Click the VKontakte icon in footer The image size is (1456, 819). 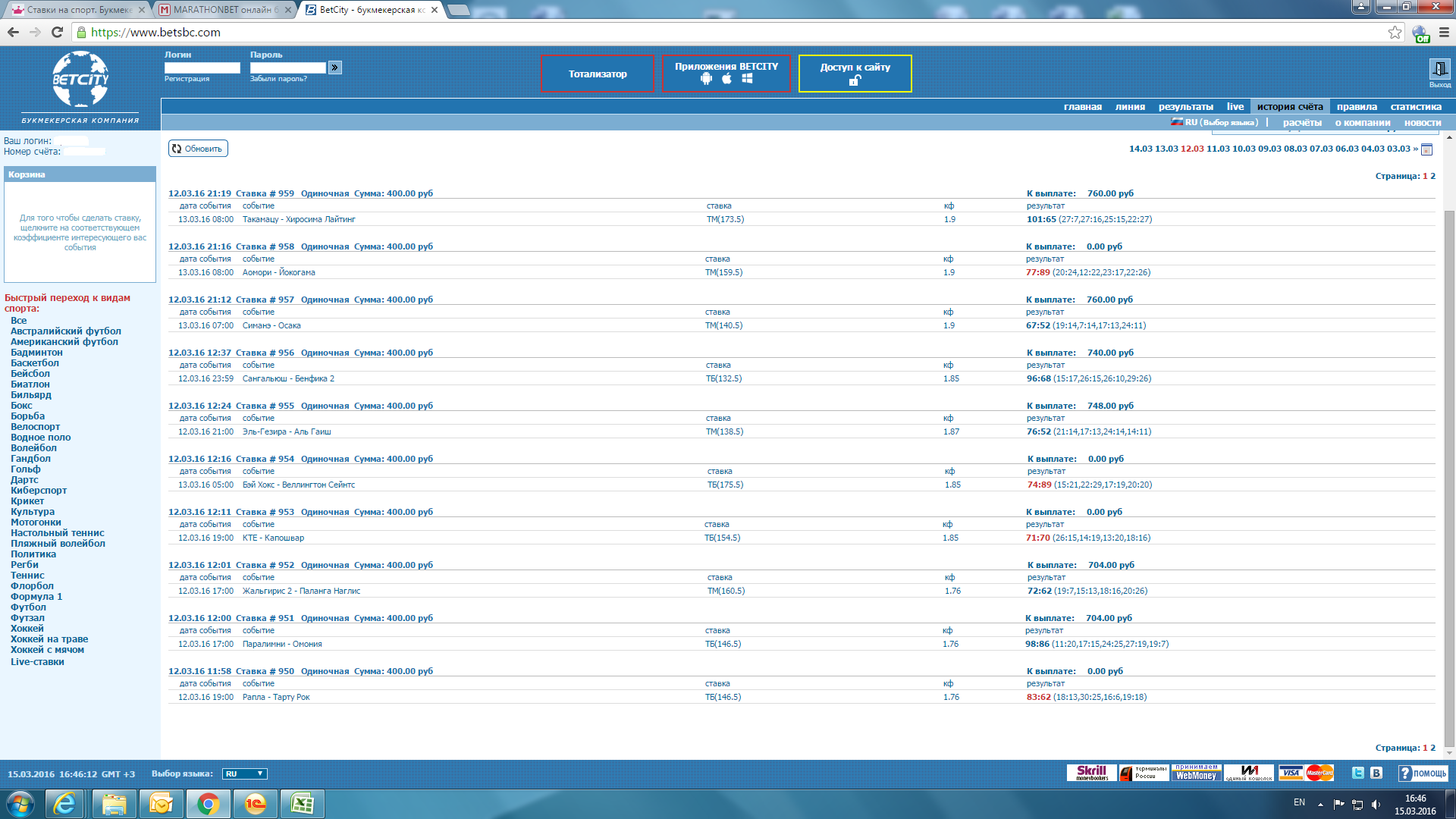(1376, 773)
